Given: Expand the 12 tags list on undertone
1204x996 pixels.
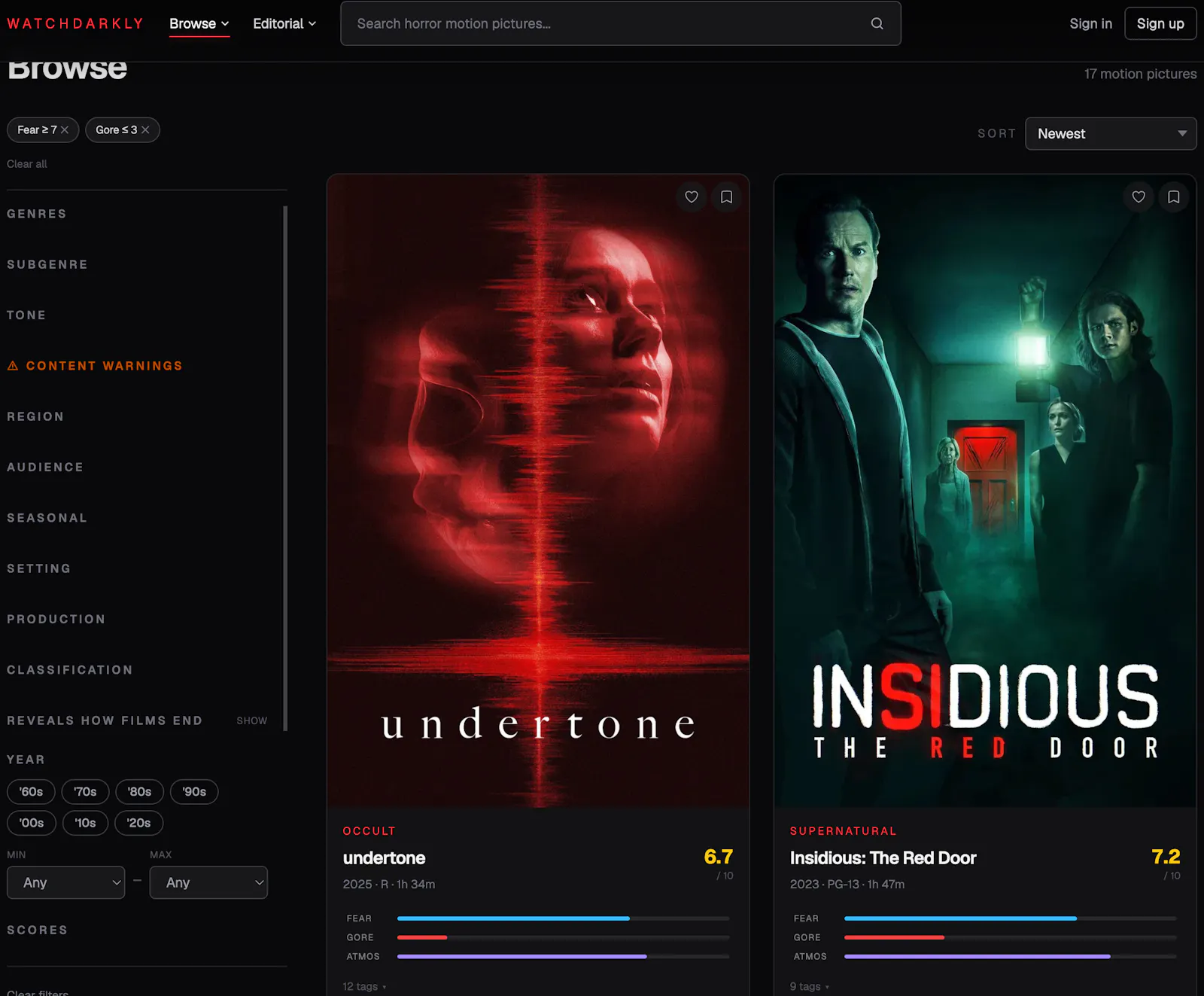Looking at the screenshot, I should tap(364, 987).
